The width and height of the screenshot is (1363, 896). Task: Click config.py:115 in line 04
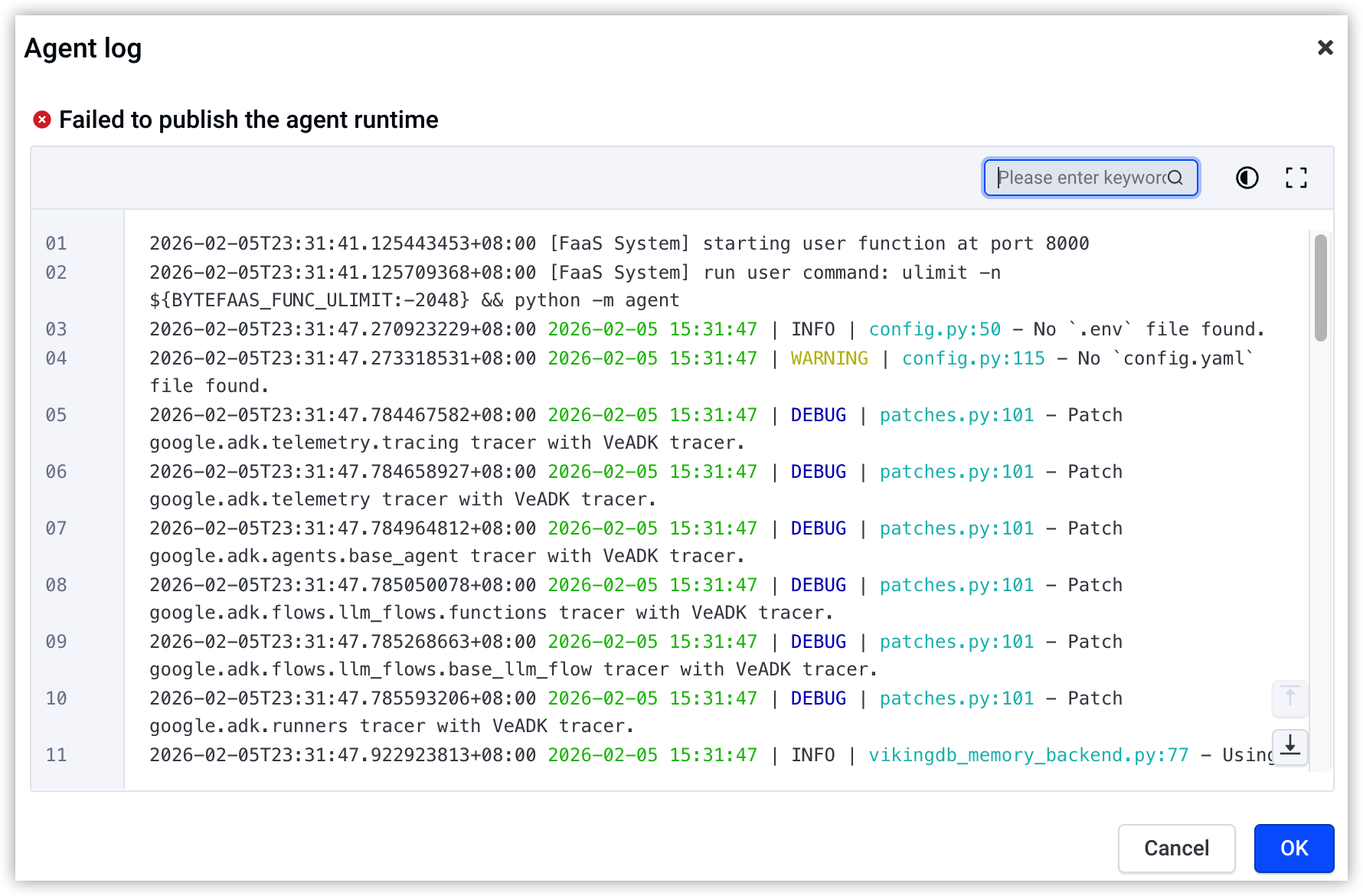pyautogui.click(x=973, y=358)
